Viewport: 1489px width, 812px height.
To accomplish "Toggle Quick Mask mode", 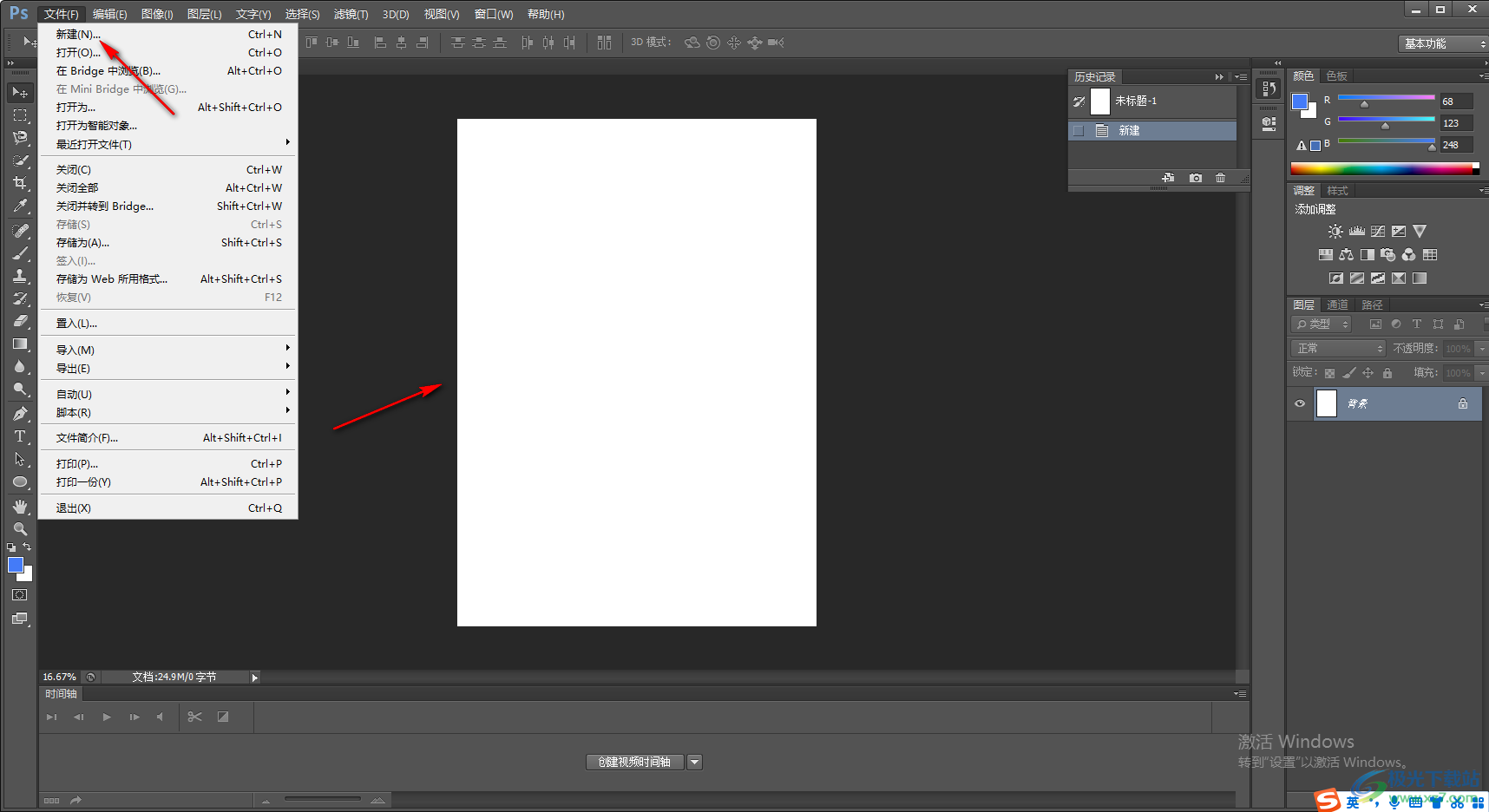I will coord(20,595).
